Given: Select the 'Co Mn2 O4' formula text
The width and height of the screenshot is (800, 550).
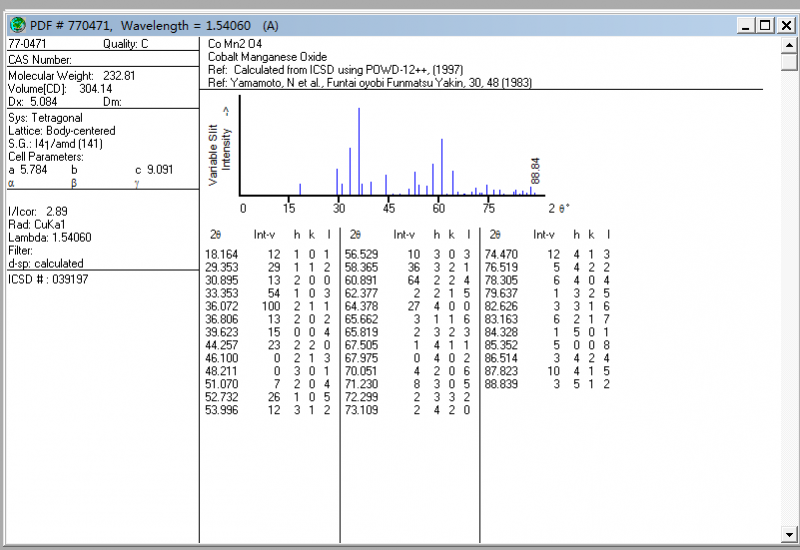Looking at the screenshot, I should pos(235,44).
